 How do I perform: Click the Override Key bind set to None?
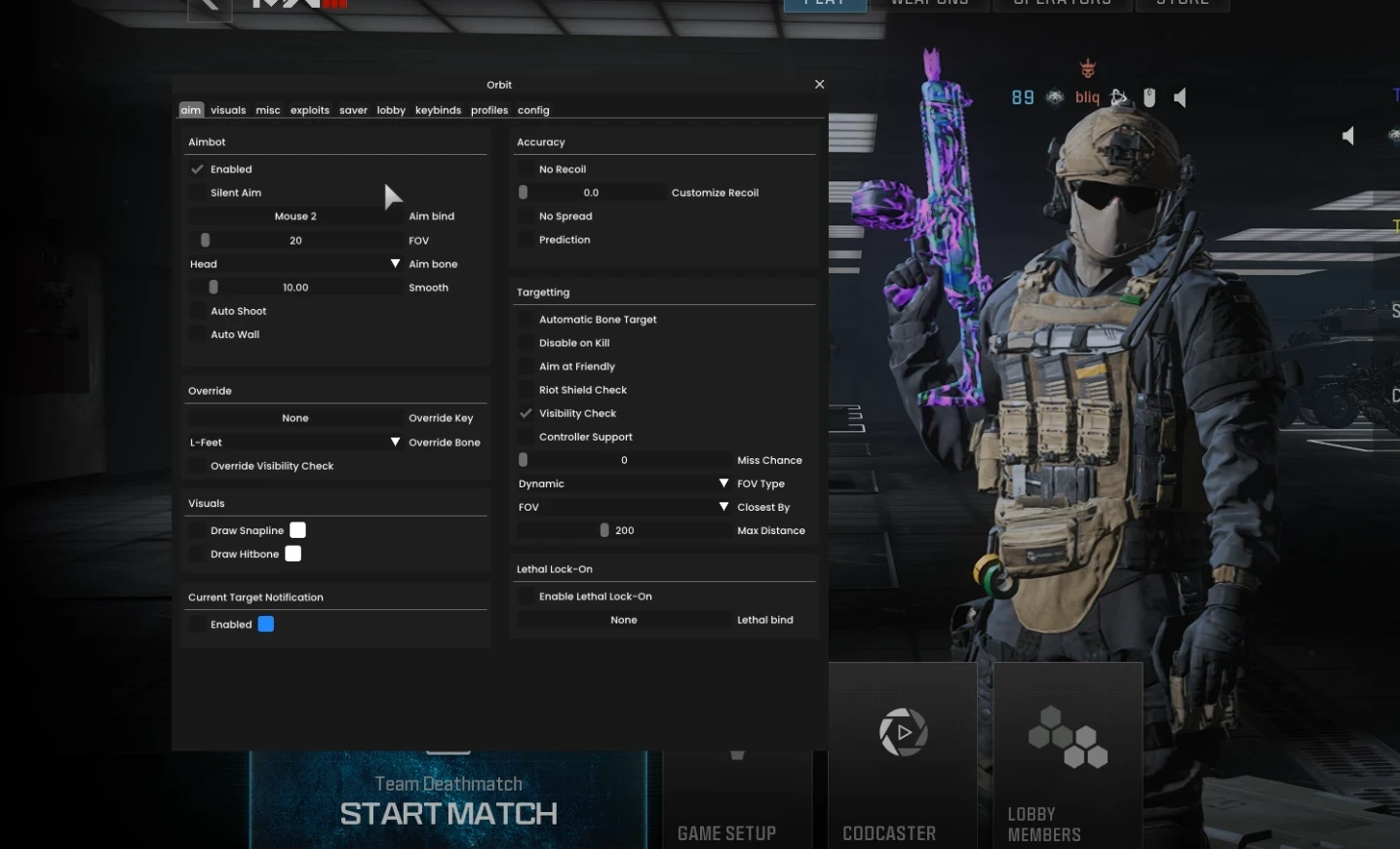295,418
